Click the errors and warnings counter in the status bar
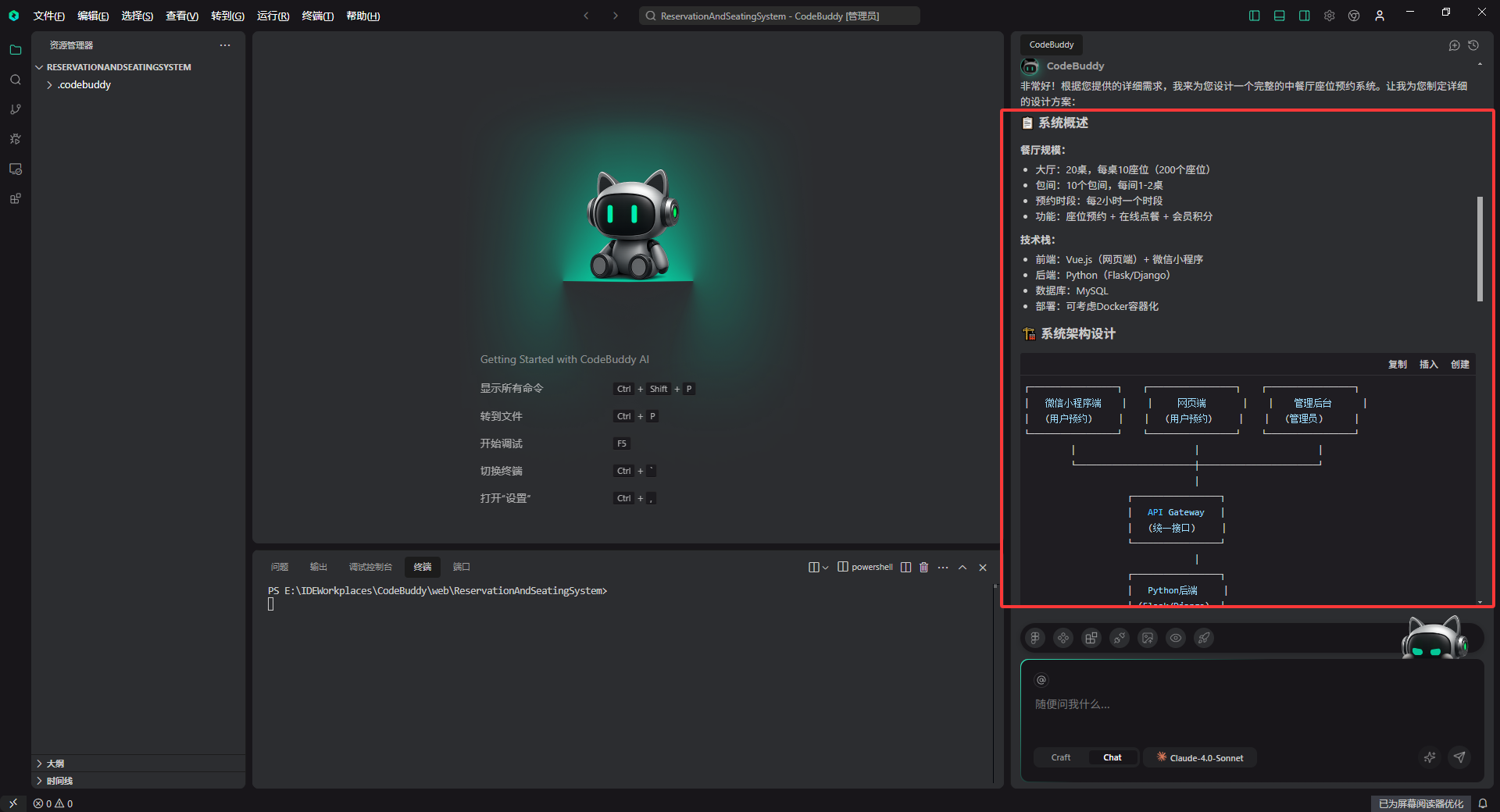Image resolution: width=1500 pixels, height=812 pixels. tap(53, 803)
